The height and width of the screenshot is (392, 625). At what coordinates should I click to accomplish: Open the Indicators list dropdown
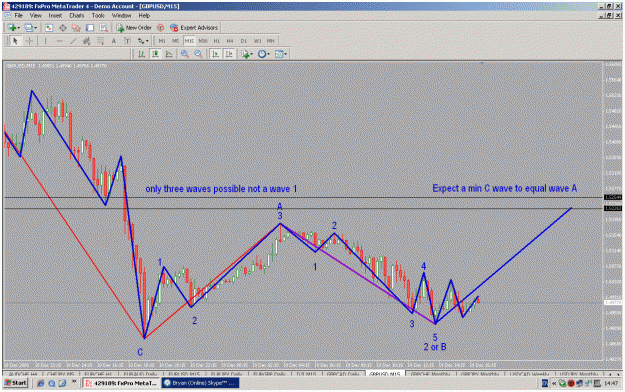(x=246, y=54)
